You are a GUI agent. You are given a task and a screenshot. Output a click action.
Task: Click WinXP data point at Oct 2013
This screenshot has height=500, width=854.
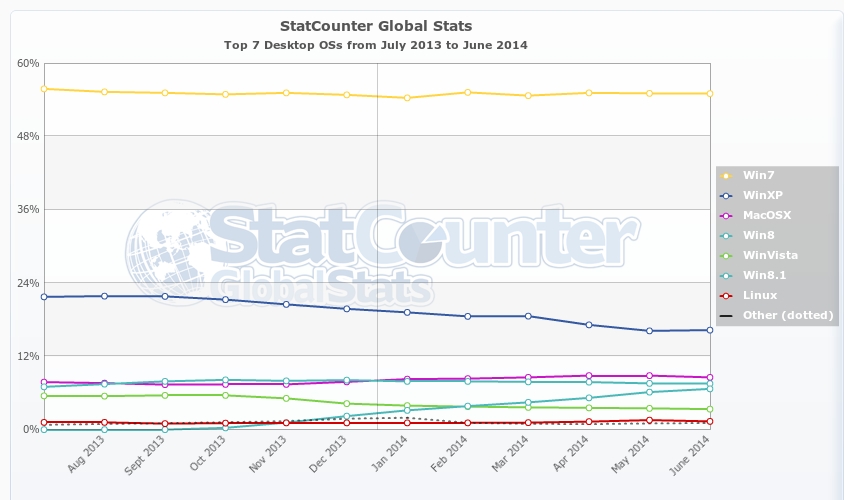[225, 300]
